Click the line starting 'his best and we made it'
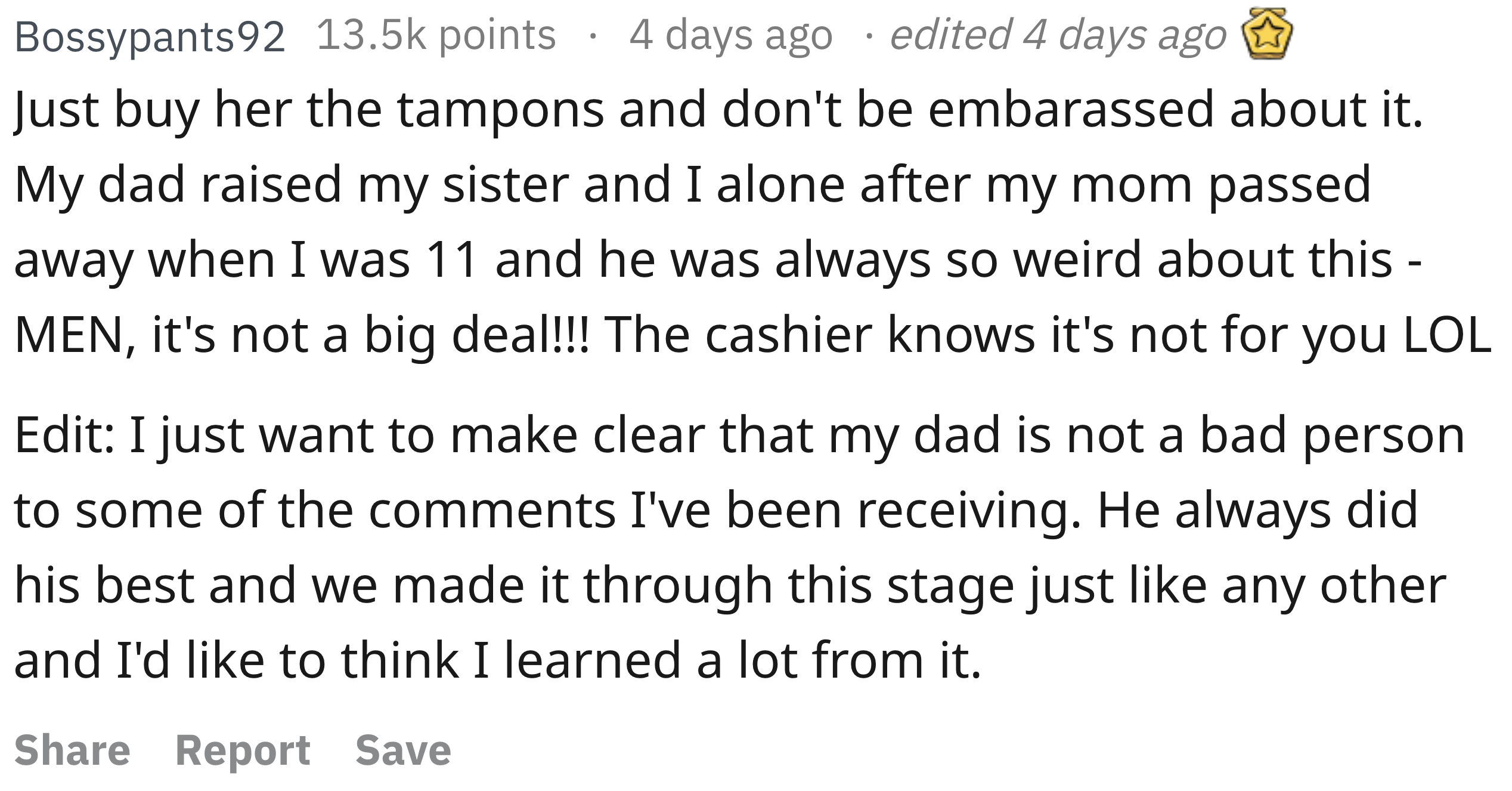The image size is (1512, 791). pyautogui.click(x=730, y=586)
